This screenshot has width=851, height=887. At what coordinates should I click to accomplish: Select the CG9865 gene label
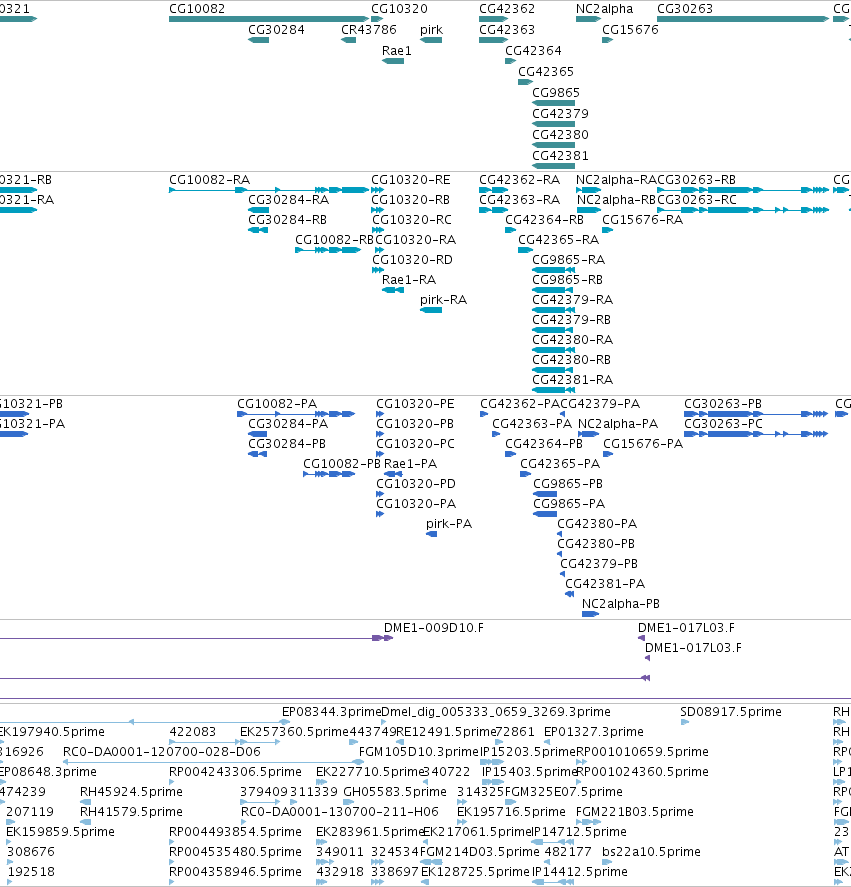tap(556, 93)
